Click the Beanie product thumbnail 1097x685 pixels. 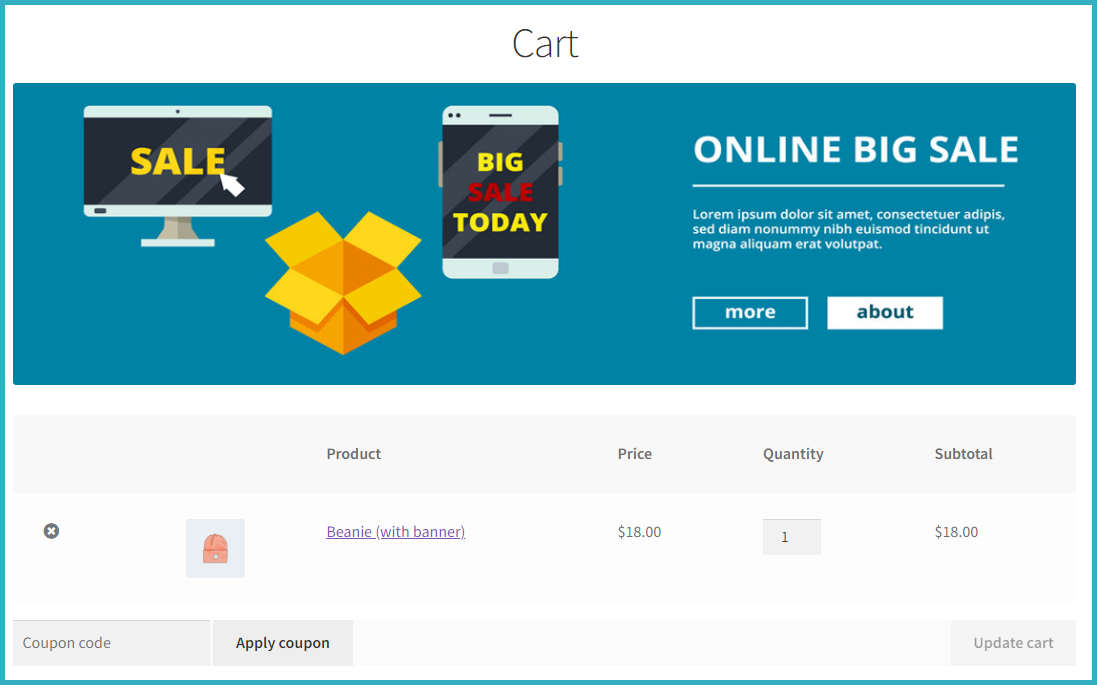point(215,548)
